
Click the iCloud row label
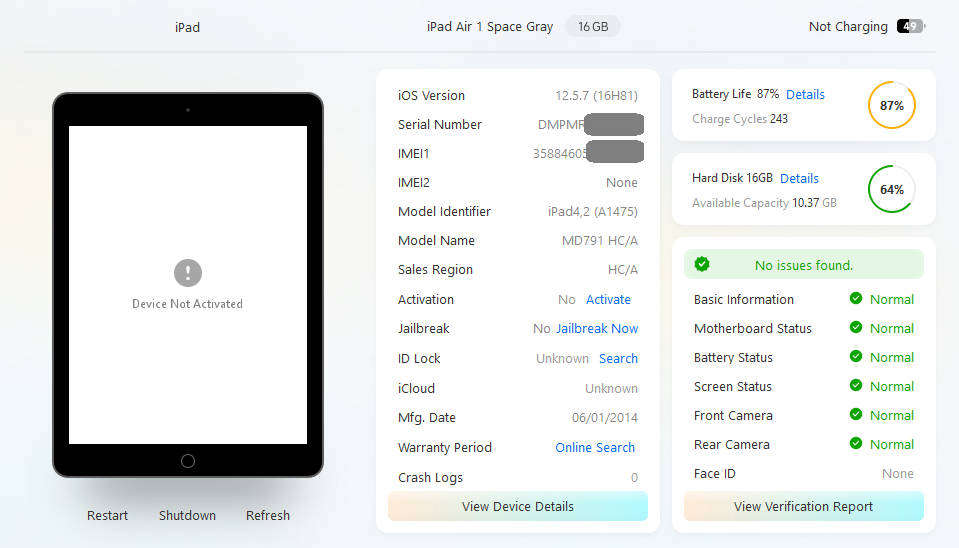[416, 388]
